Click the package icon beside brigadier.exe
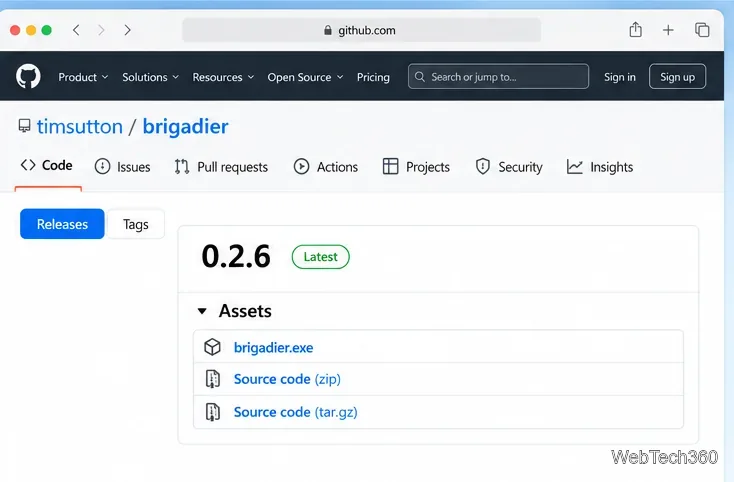Viewport: 734px width, 482px height. 213,347
